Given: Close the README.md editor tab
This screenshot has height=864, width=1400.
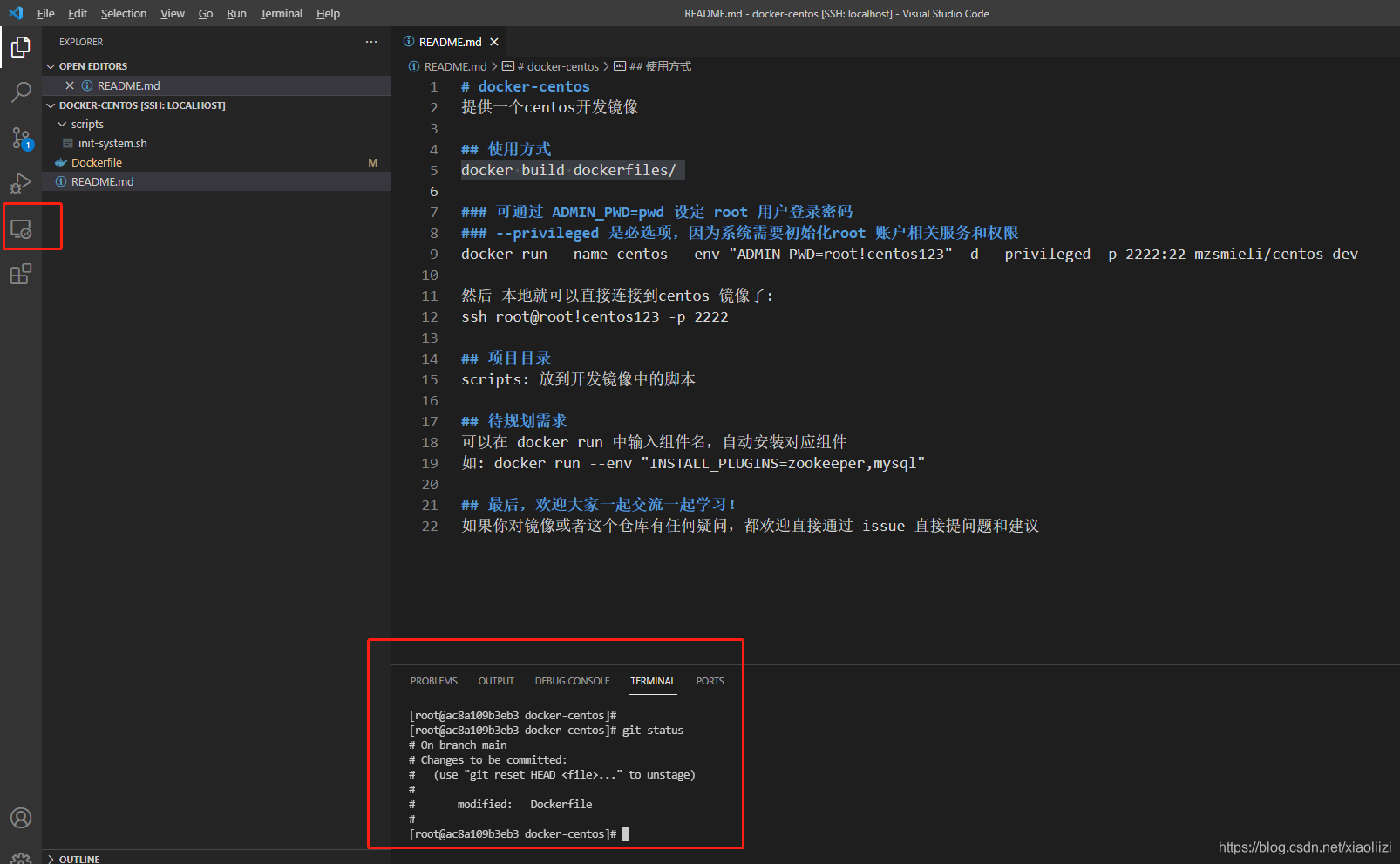Looking at the screenshot, I should click(494, 42).
